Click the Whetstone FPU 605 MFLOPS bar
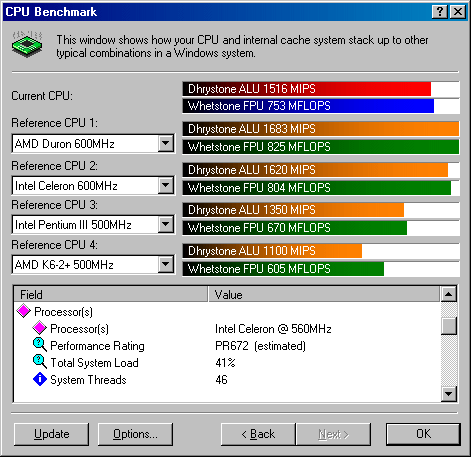The image size is (471, 457). pos(283,269)
